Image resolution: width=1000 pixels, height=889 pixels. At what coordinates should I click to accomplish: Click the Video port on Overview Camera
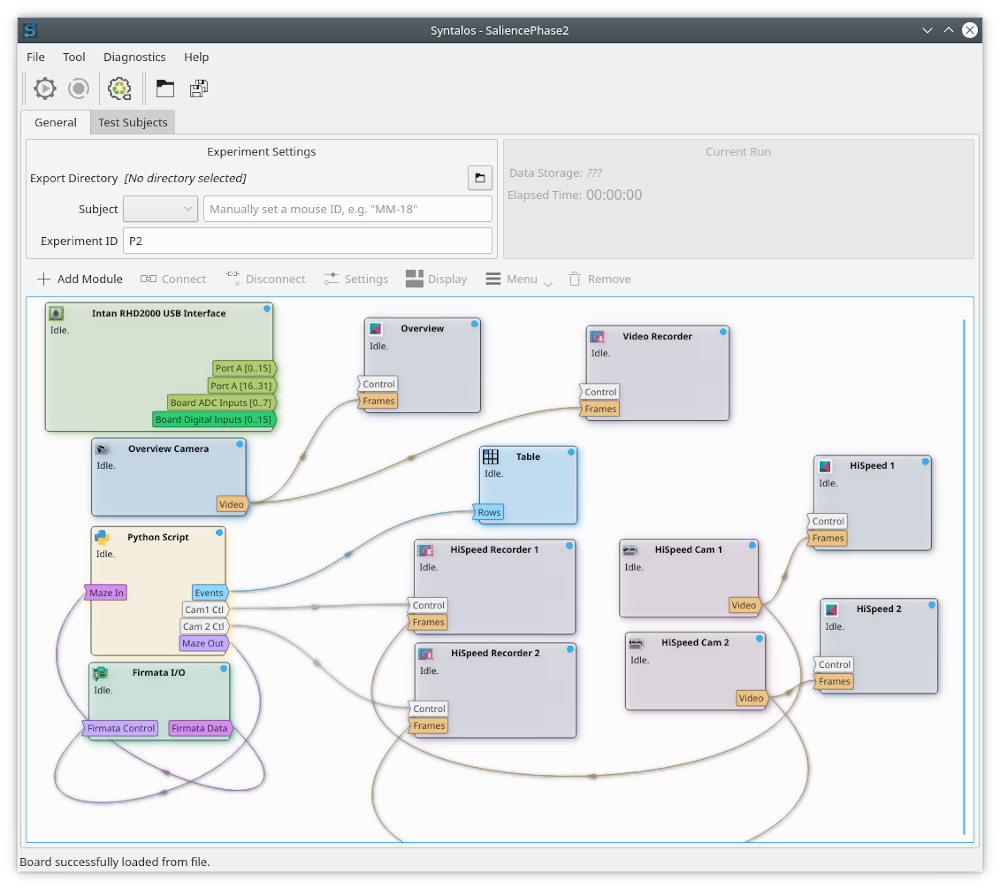point(232,504)
